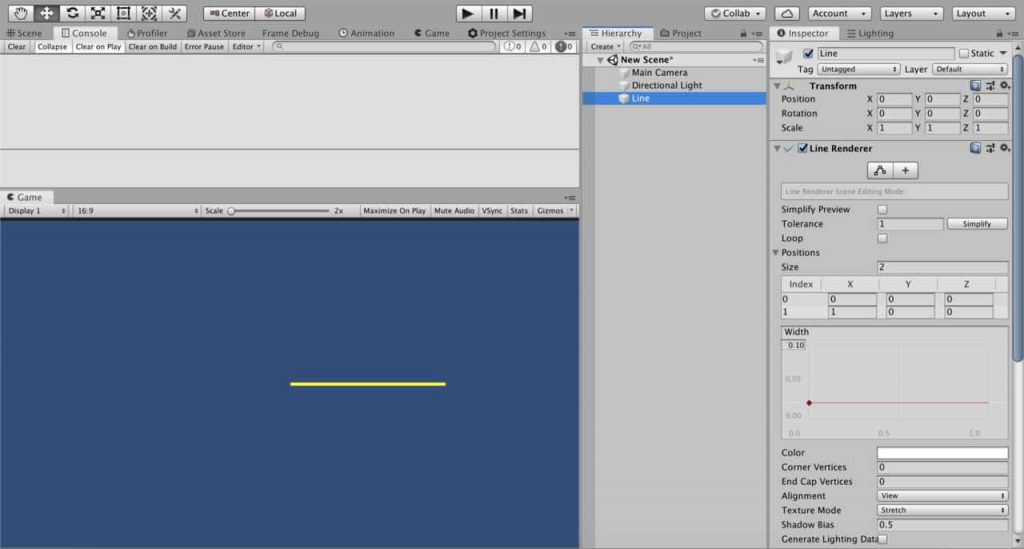The width and height of the screenshot is (1024, 549).
Task: Open the 16:9 aspect dropdown
Action: point(137,211)
